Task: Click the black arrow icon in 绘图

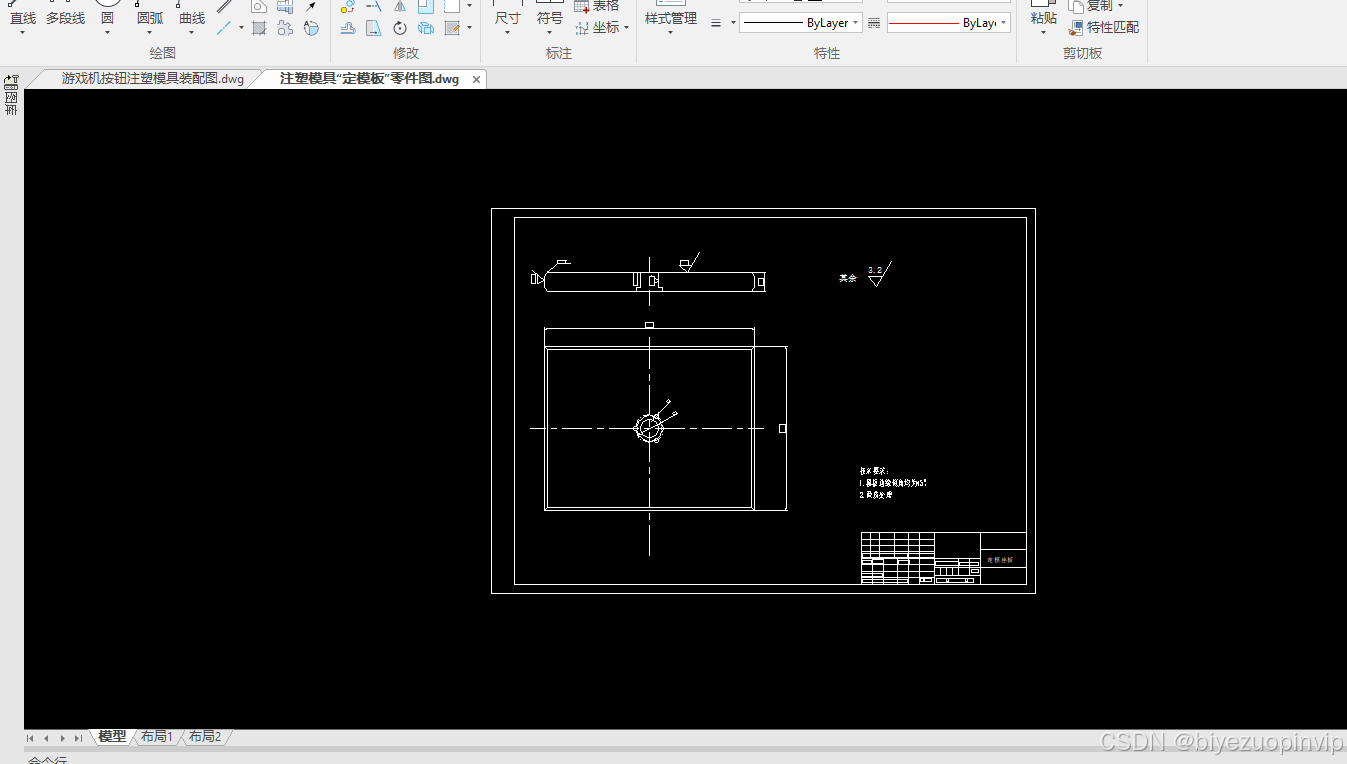Action: tap(311, 6)
